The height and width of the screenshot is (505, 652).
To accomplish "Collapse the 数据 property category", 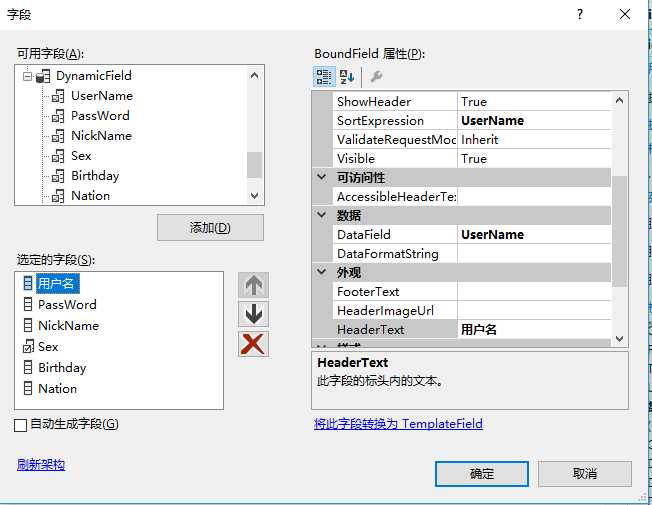I will coord(321,215).
